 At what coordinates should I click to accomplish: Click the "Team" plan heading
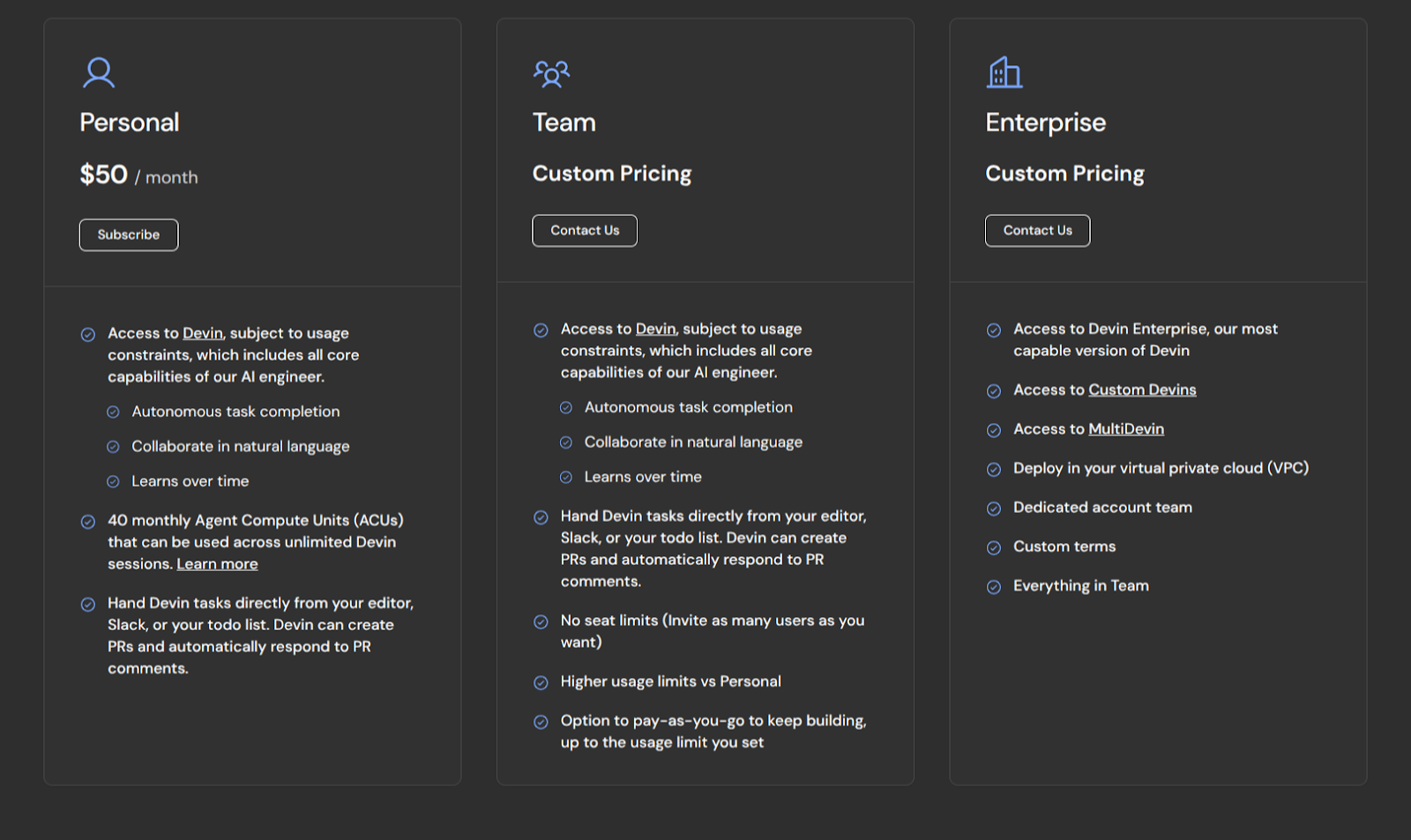[564, 123]
